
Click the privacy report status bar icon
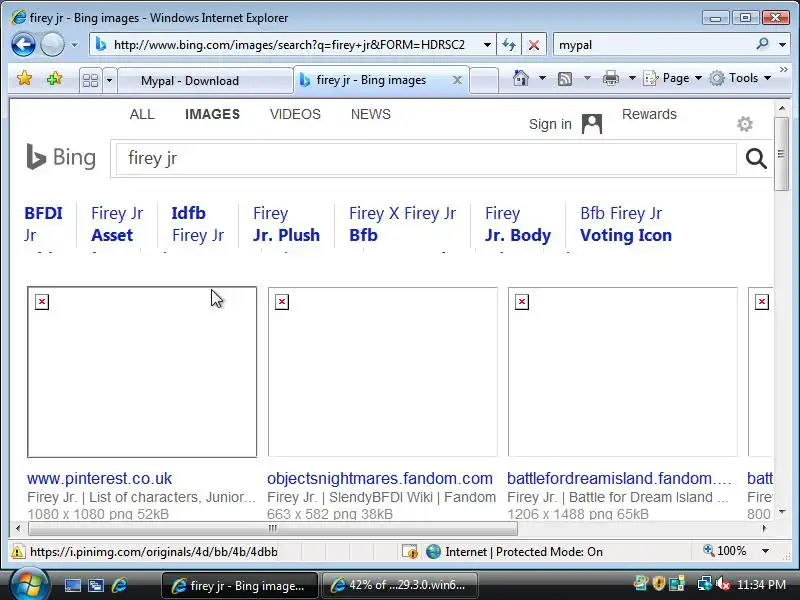(409, 552)
